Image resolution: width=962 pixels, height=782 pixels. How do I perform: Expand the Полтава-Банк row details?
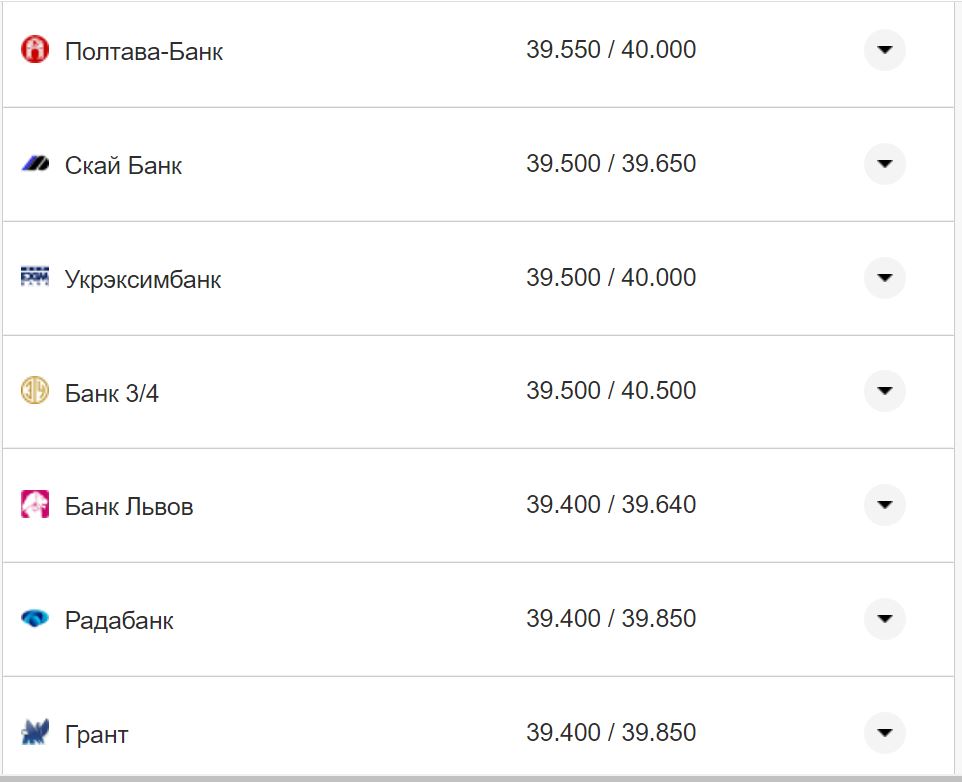pos(884,50)
